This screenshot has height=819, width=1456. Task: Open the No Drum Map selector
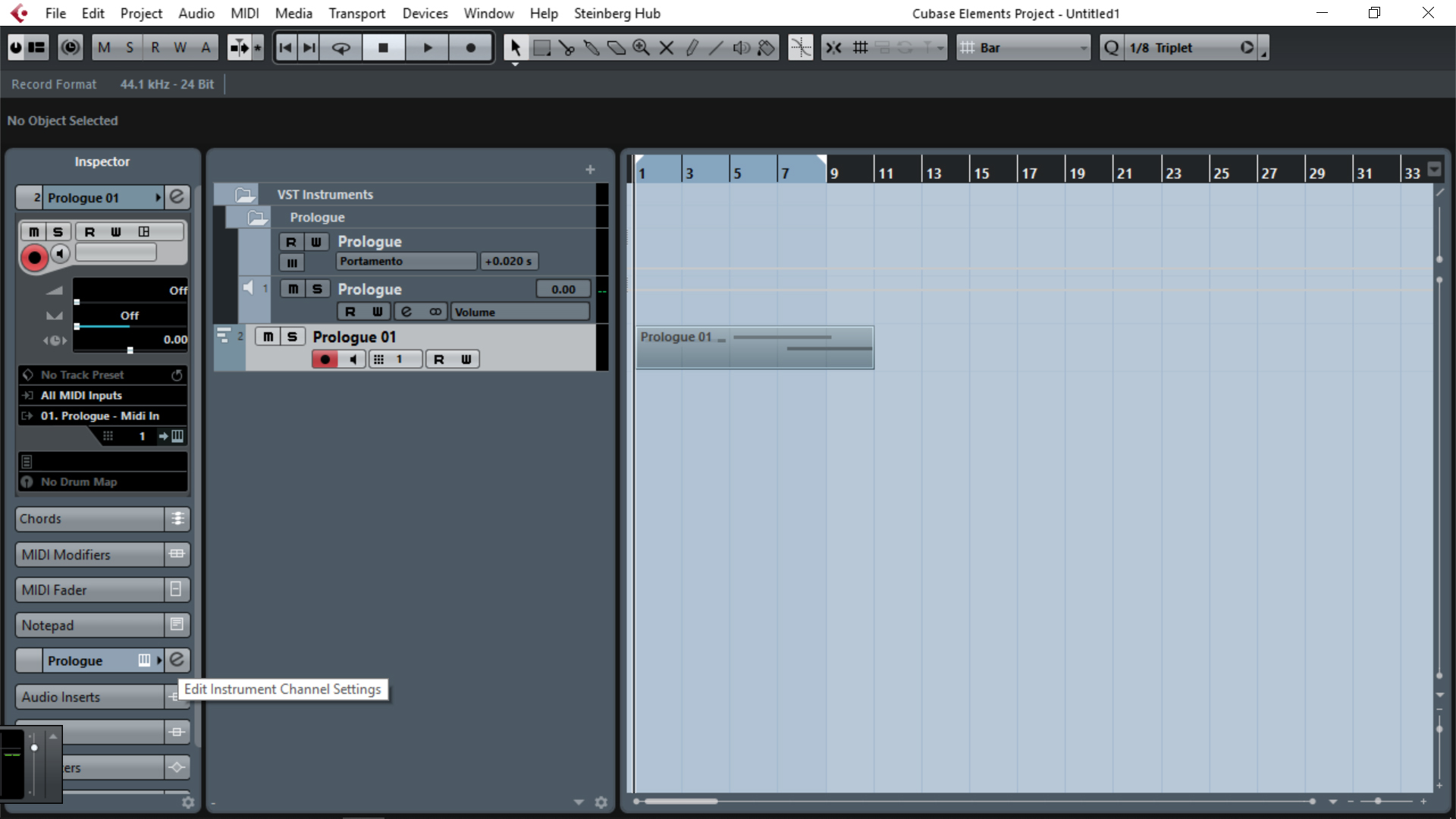tap(103, 482)
